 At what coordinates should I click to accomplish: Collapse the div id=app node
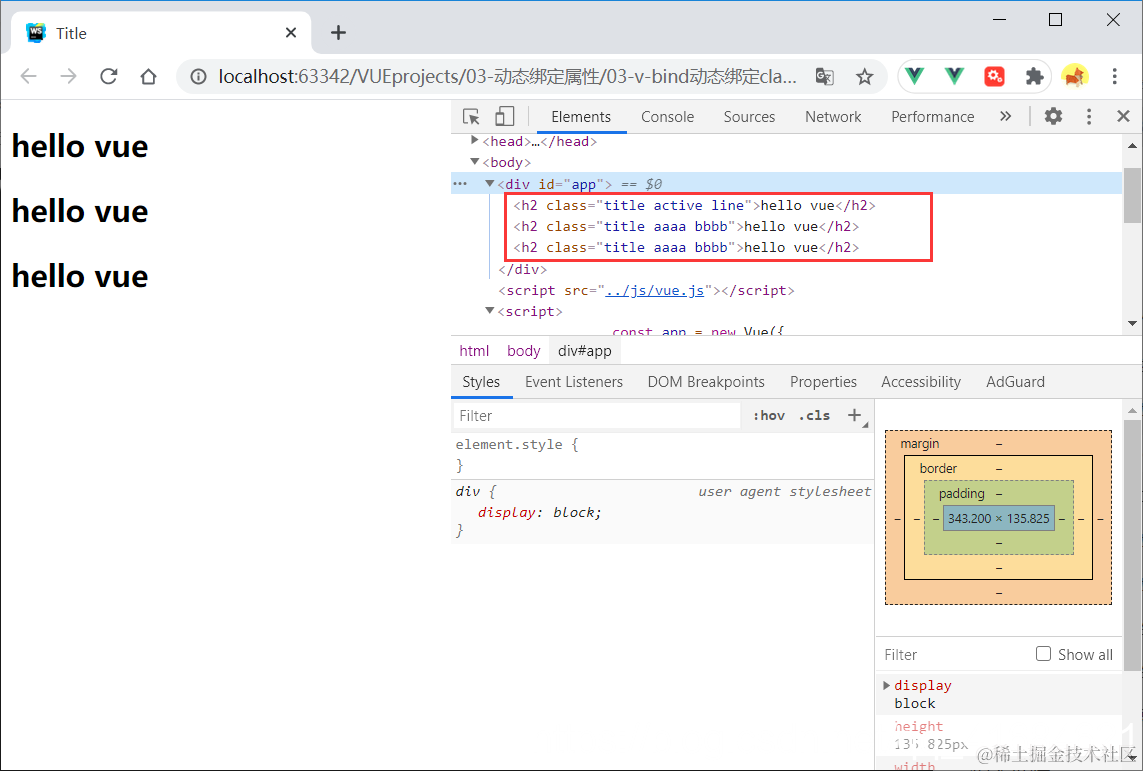coord(490,184)
